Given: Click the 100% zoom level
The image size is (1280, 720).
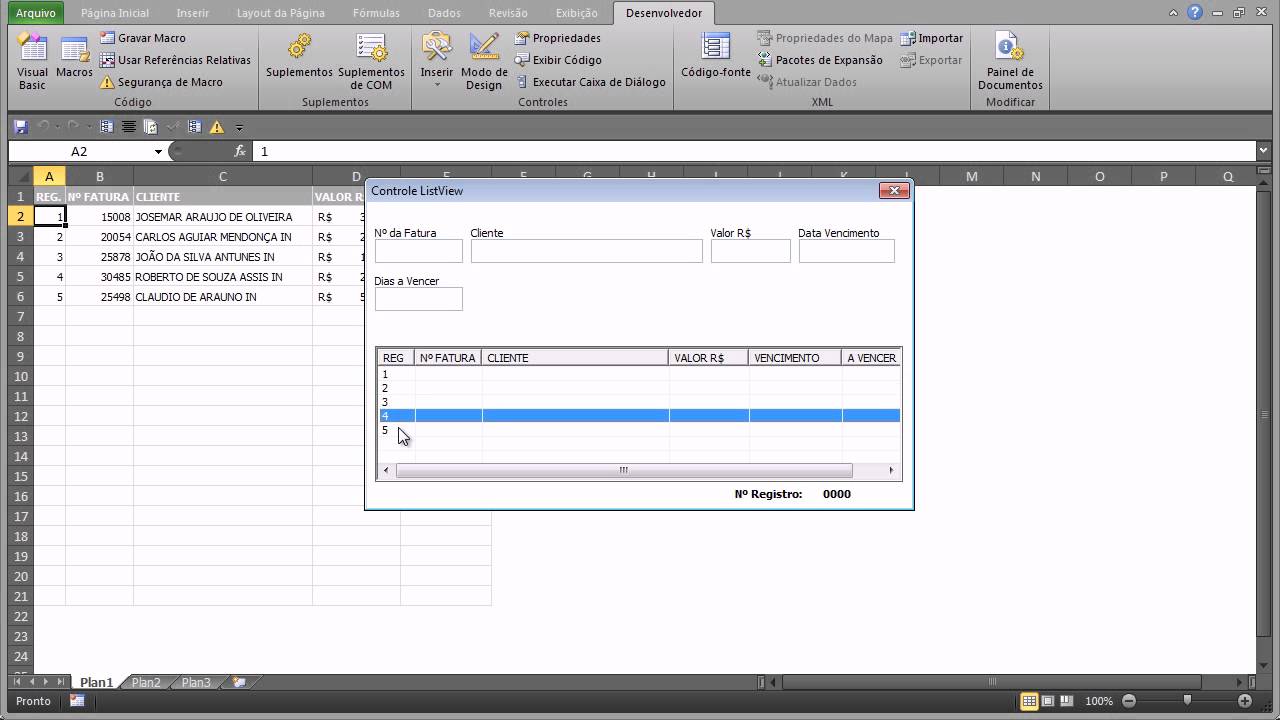Looking at the screenshot, I should click(1099, 701).
